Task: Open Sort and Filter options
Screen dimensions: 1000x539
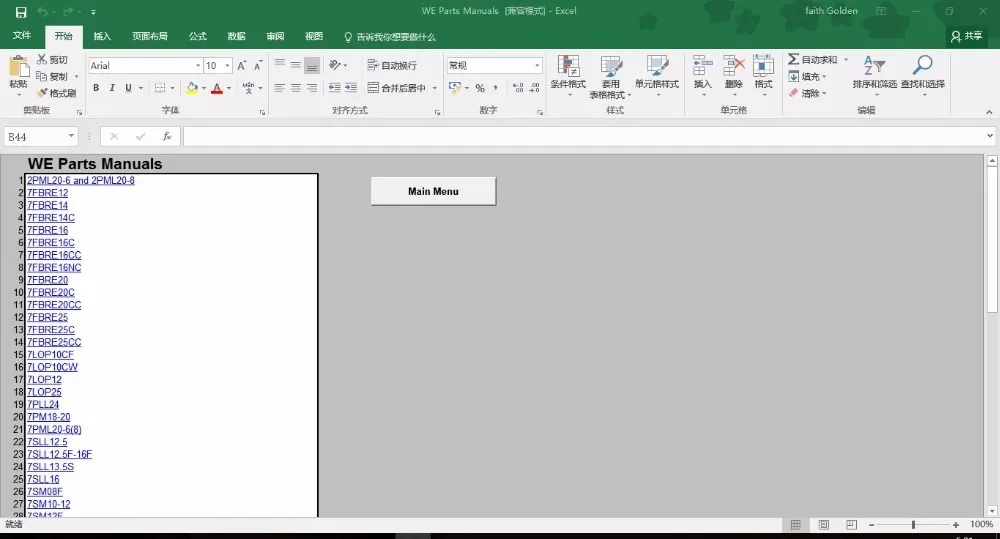Action: (x=874, y=66)
